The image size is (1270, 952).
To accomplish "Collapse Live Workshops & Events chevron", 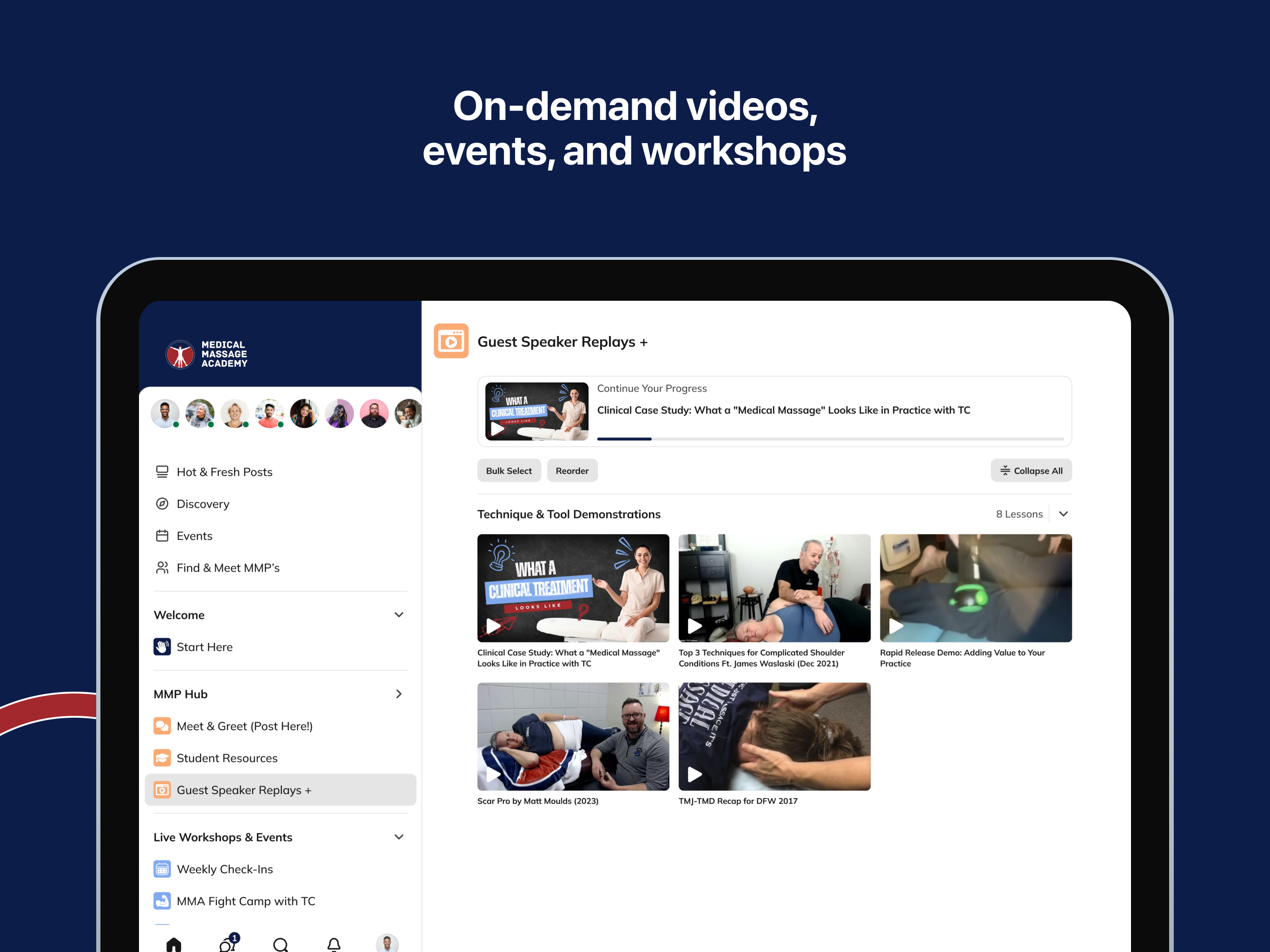I will (x=399, y=837).
